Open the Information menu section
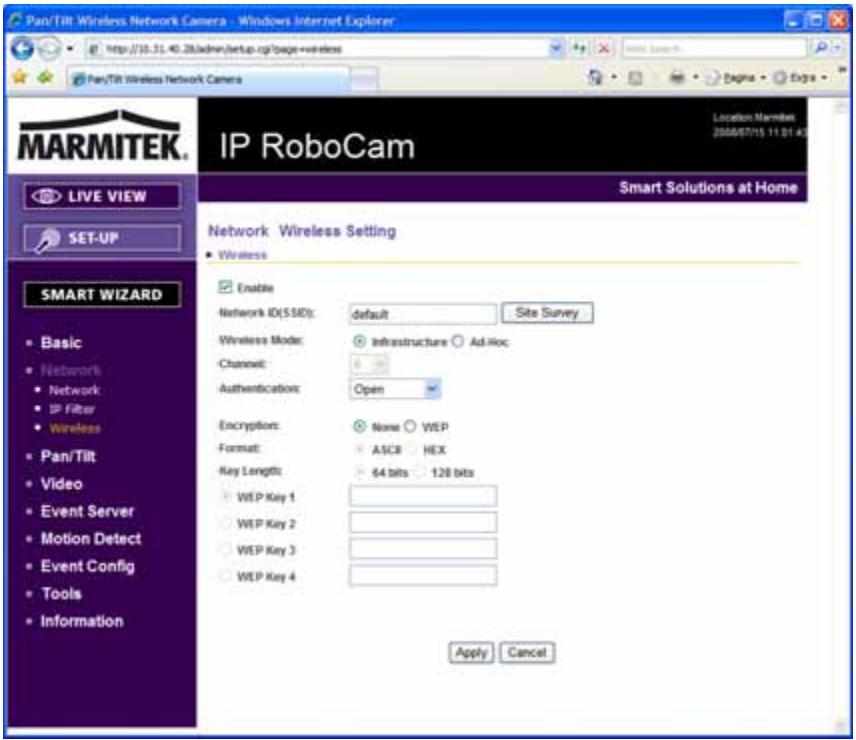The image size is (856, 740). tap(82, 621)
